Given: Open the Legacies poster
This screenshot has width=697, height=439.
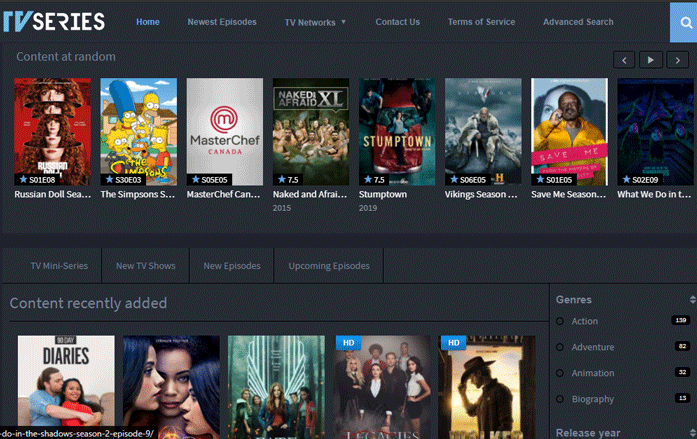Looking at the screenshot, I should [x=382, y=387].
